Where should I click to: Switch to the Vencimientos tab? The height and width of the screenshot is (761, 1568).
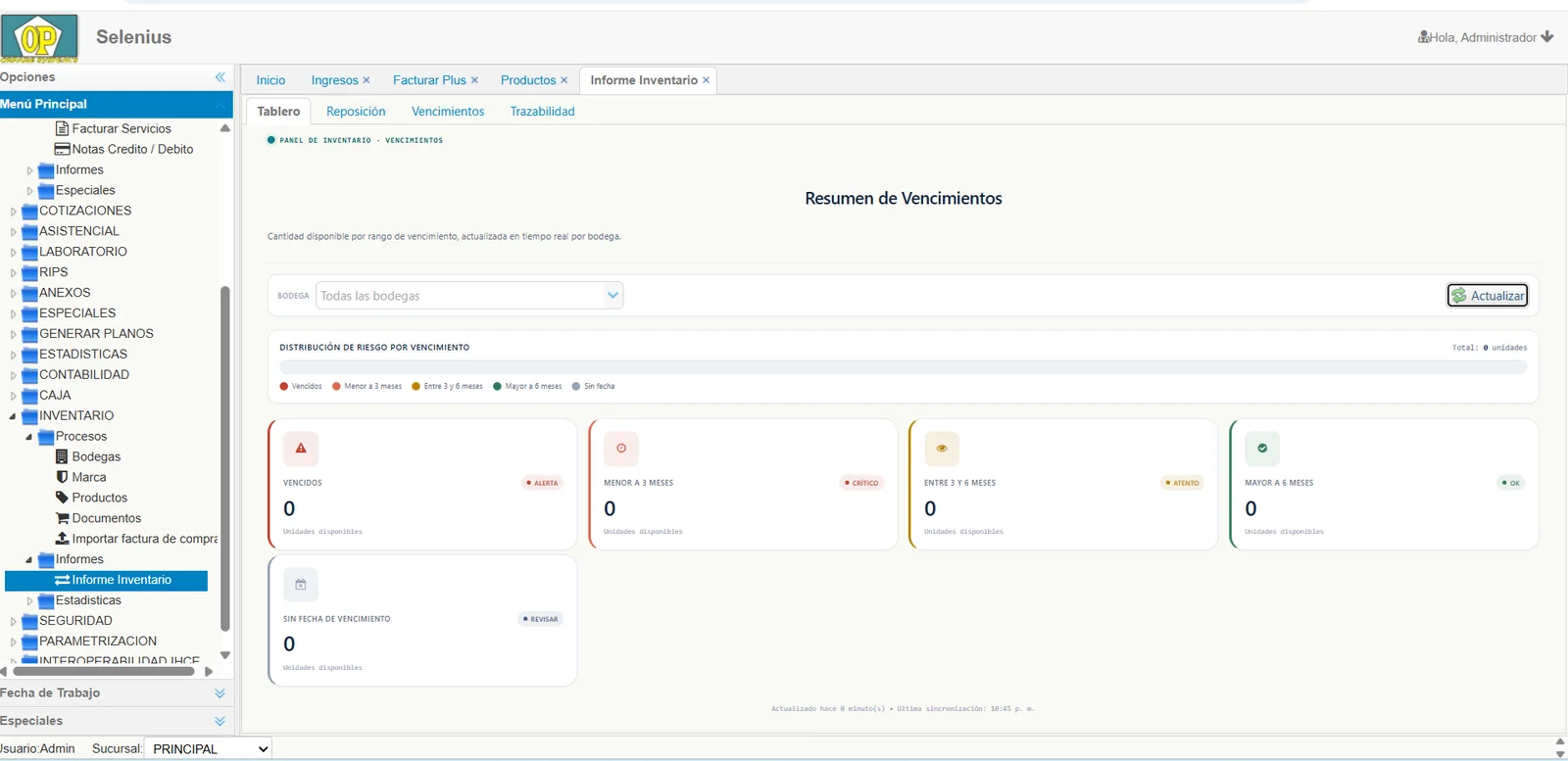(448, 112)
